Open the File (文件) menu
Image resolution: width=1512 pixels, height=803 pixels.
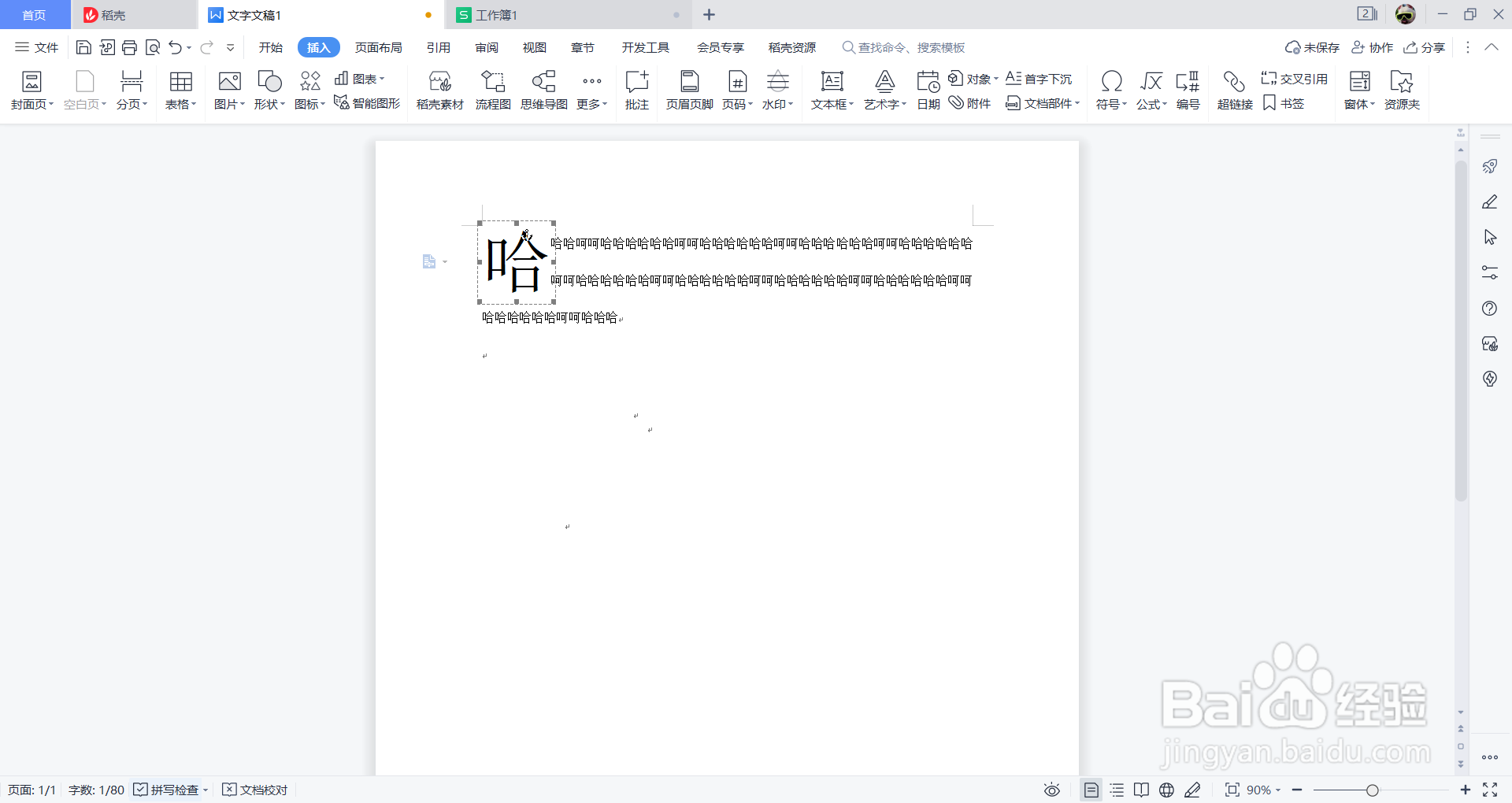click(x=37, y=47)
